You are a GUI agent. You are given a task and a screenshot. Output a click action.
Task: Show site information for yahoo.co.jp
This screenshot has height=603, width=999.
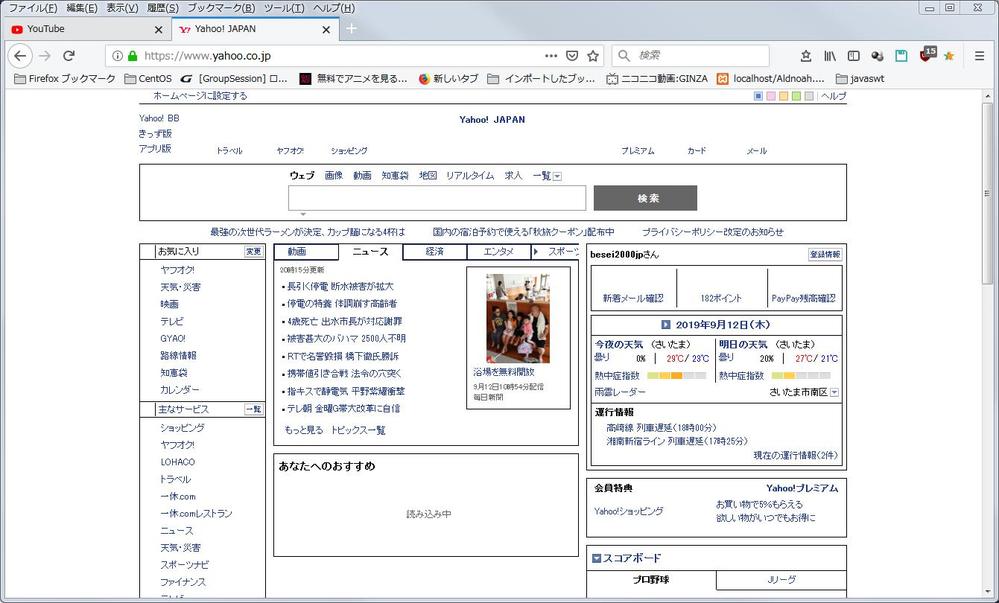(118, 56)
